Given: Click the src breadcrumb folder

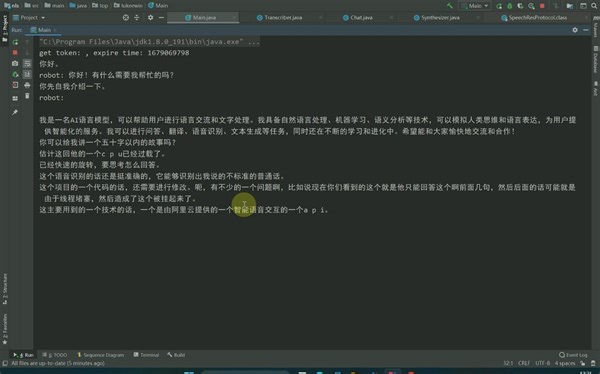Looking at the screenshot, I should pos(32,5).
